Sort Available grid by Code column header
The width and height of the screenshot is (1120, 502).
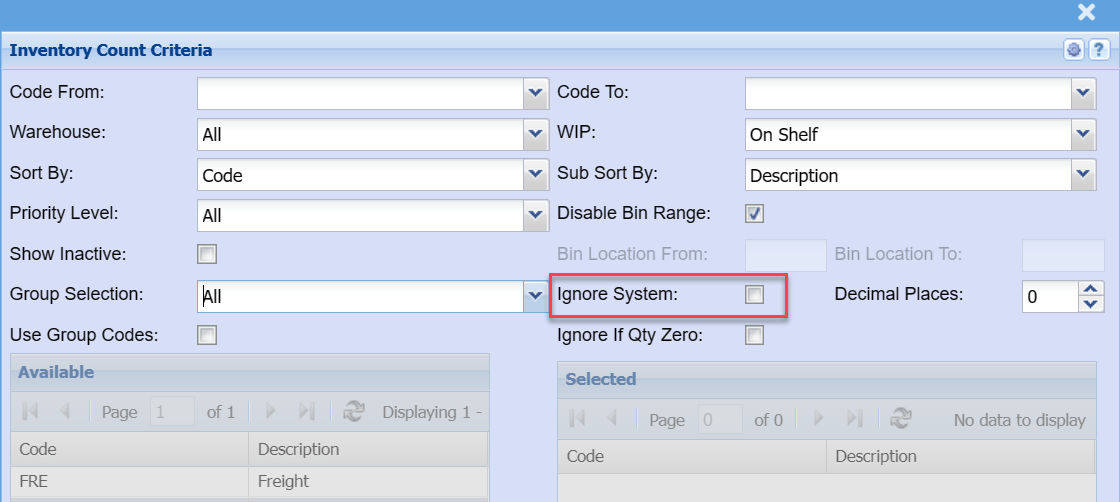click(130, 449)
